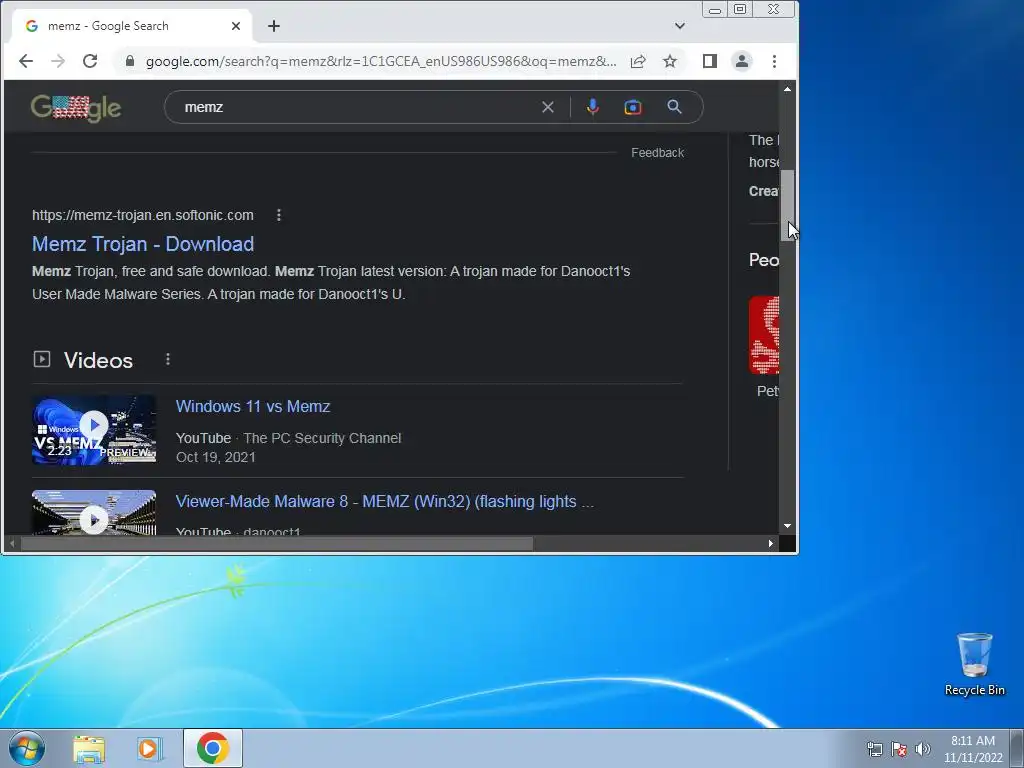Open the volume speaker tray icon

(922, 749)
